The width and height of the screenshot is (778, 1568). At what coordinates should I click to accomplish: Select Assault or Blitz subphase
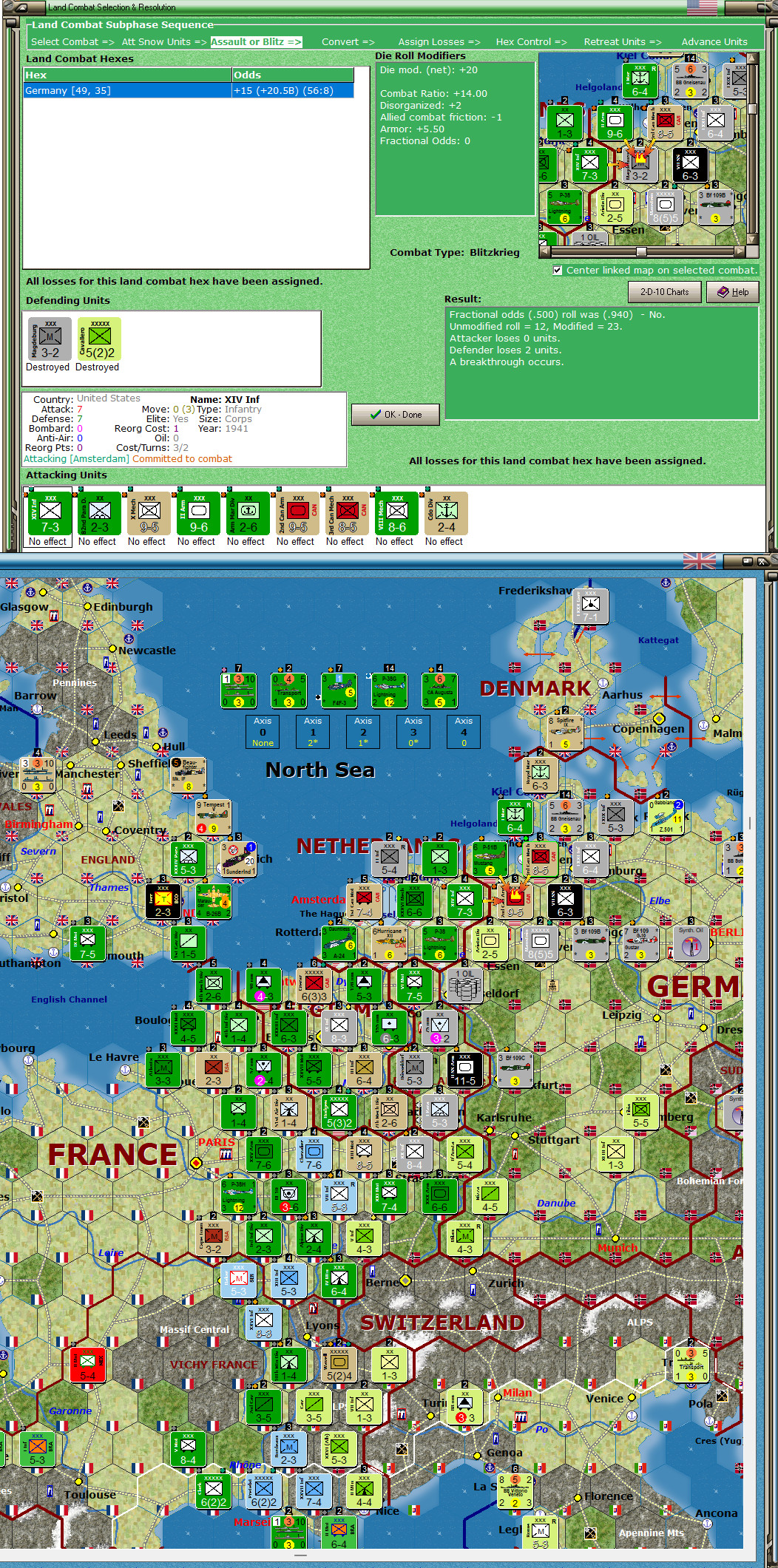click(x=256, y=42)
